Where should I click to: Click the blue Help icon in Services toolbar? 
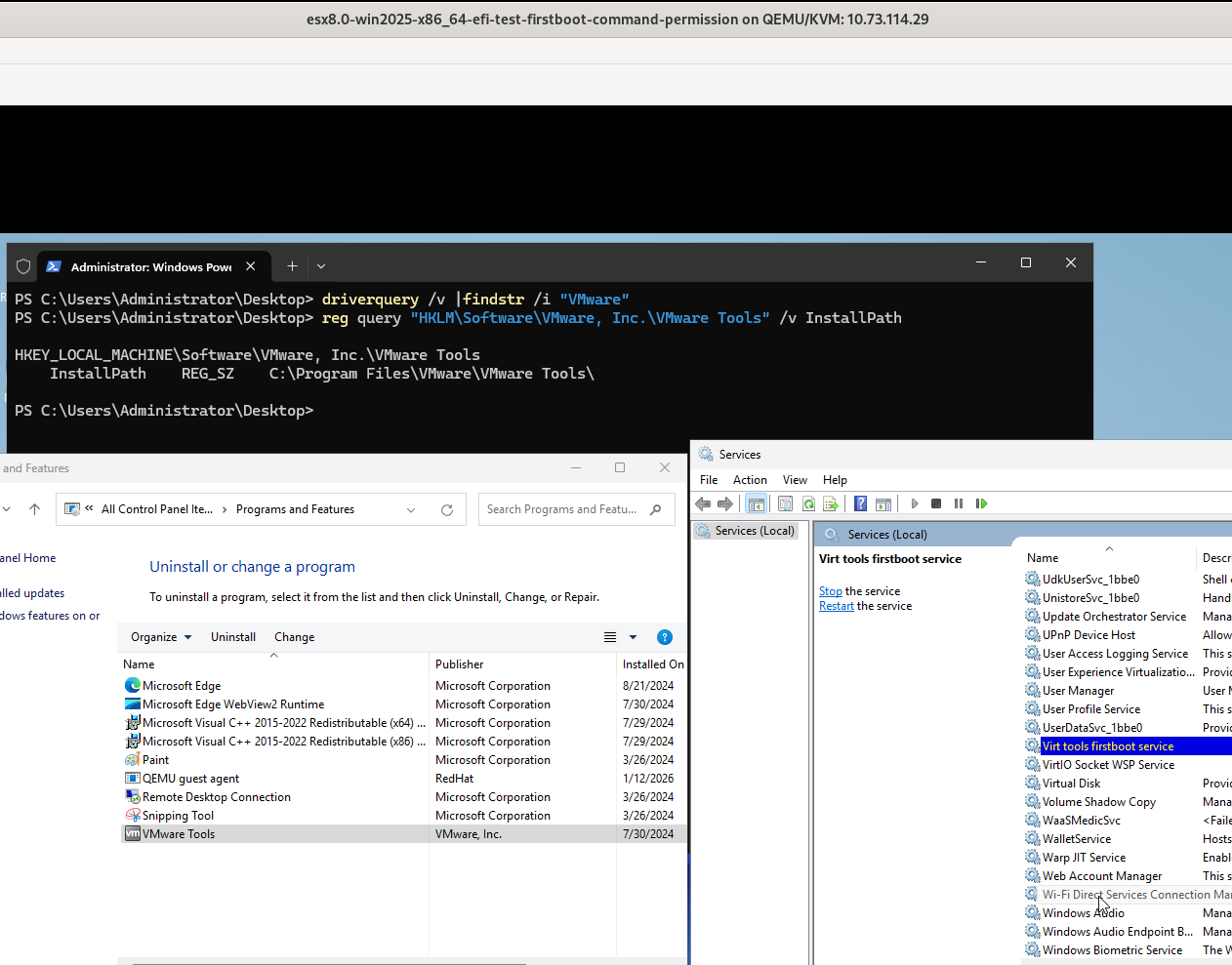(860, 503)
